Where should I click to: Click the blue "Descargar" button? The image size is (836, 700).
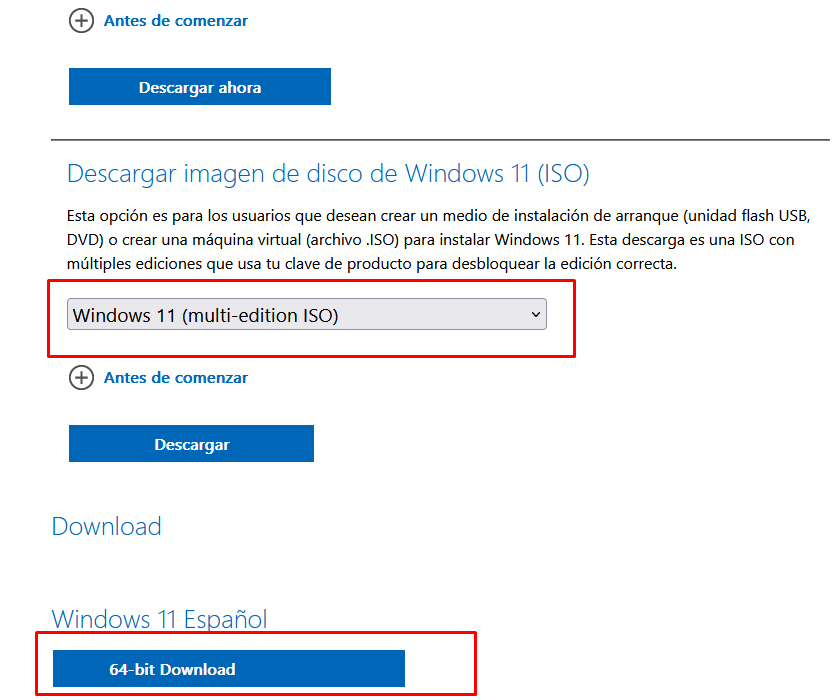(191, 443)
